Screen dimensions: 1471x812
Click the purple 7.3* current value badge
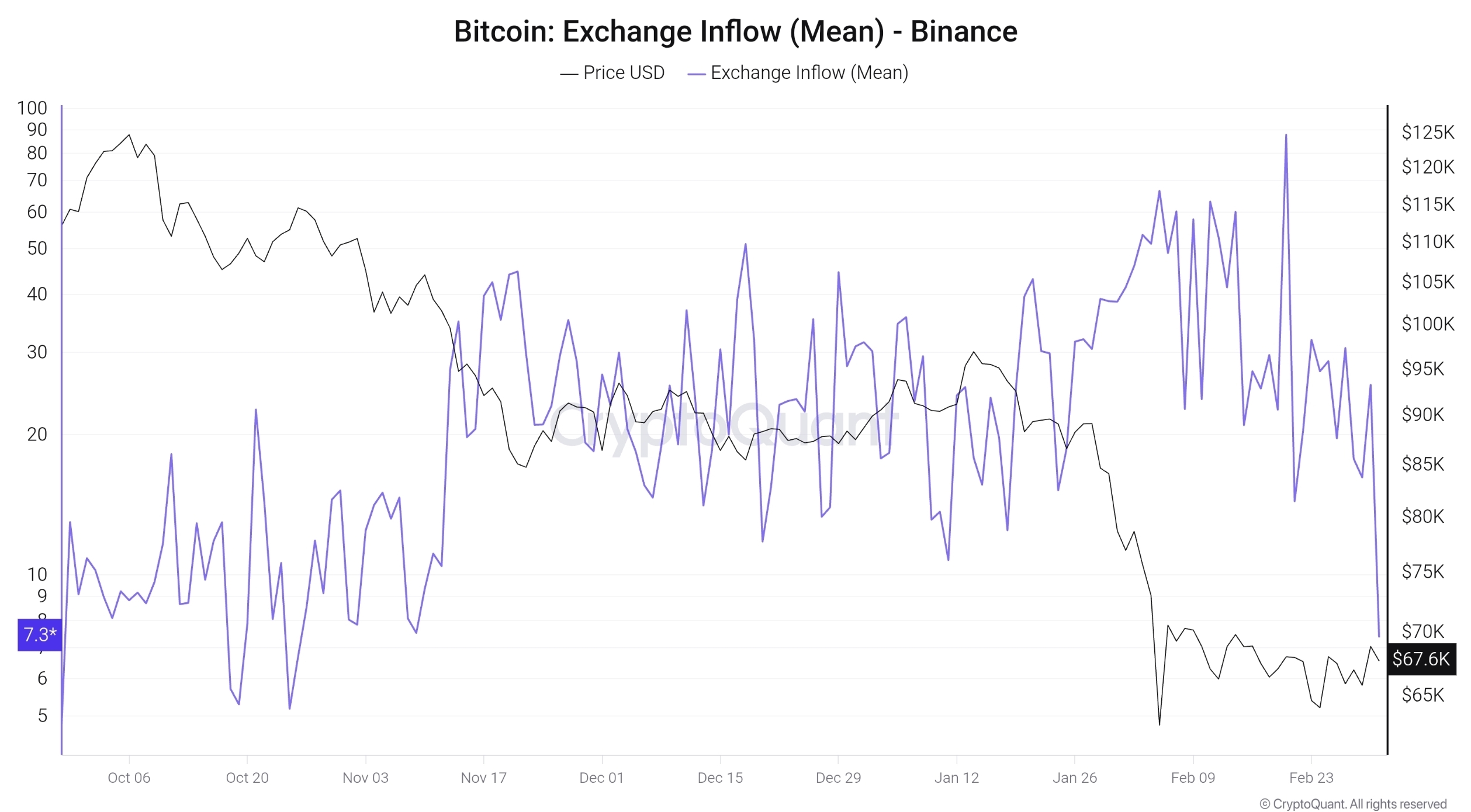coord(40,634)
